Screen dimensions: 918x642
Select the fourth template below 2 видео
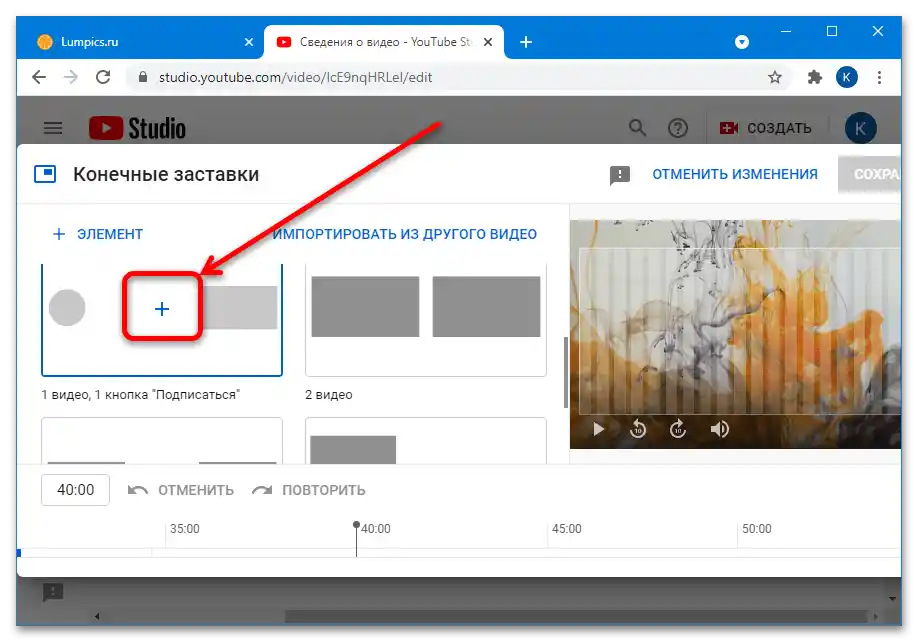pyautogui.click(x=426, y=441)
